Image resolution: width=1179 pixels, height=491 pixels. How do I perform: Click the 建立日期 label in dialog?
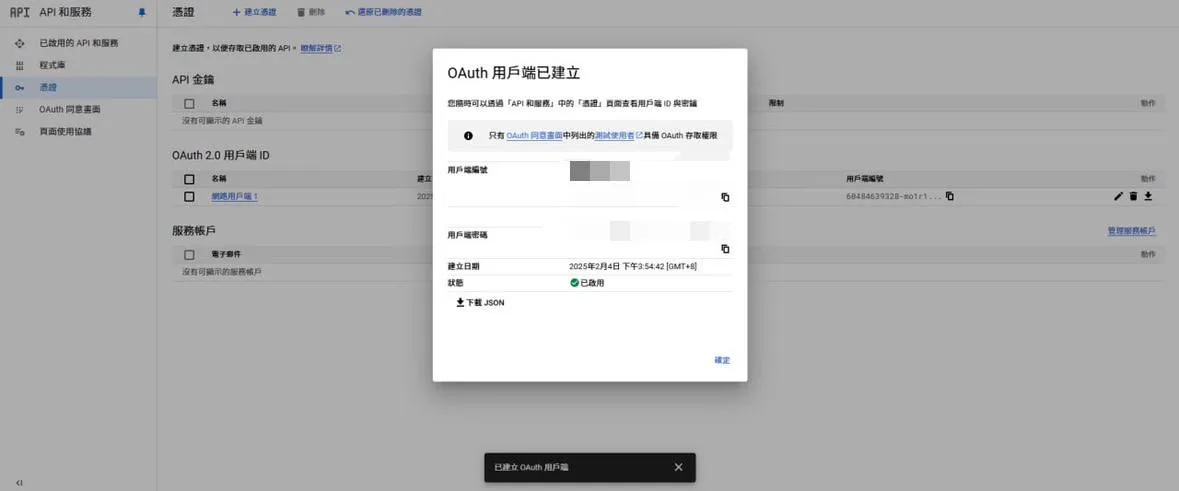[463, 266]
